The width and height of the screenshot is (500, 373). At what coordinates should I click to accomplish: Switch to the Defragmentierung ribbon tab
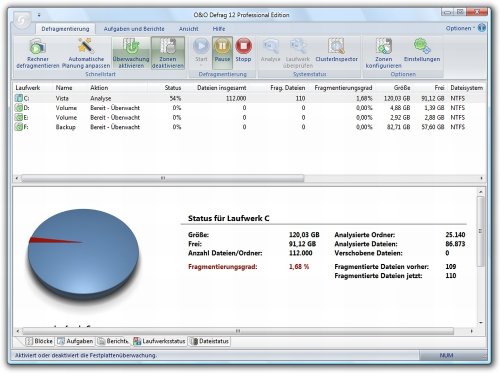tap(65, 29)
